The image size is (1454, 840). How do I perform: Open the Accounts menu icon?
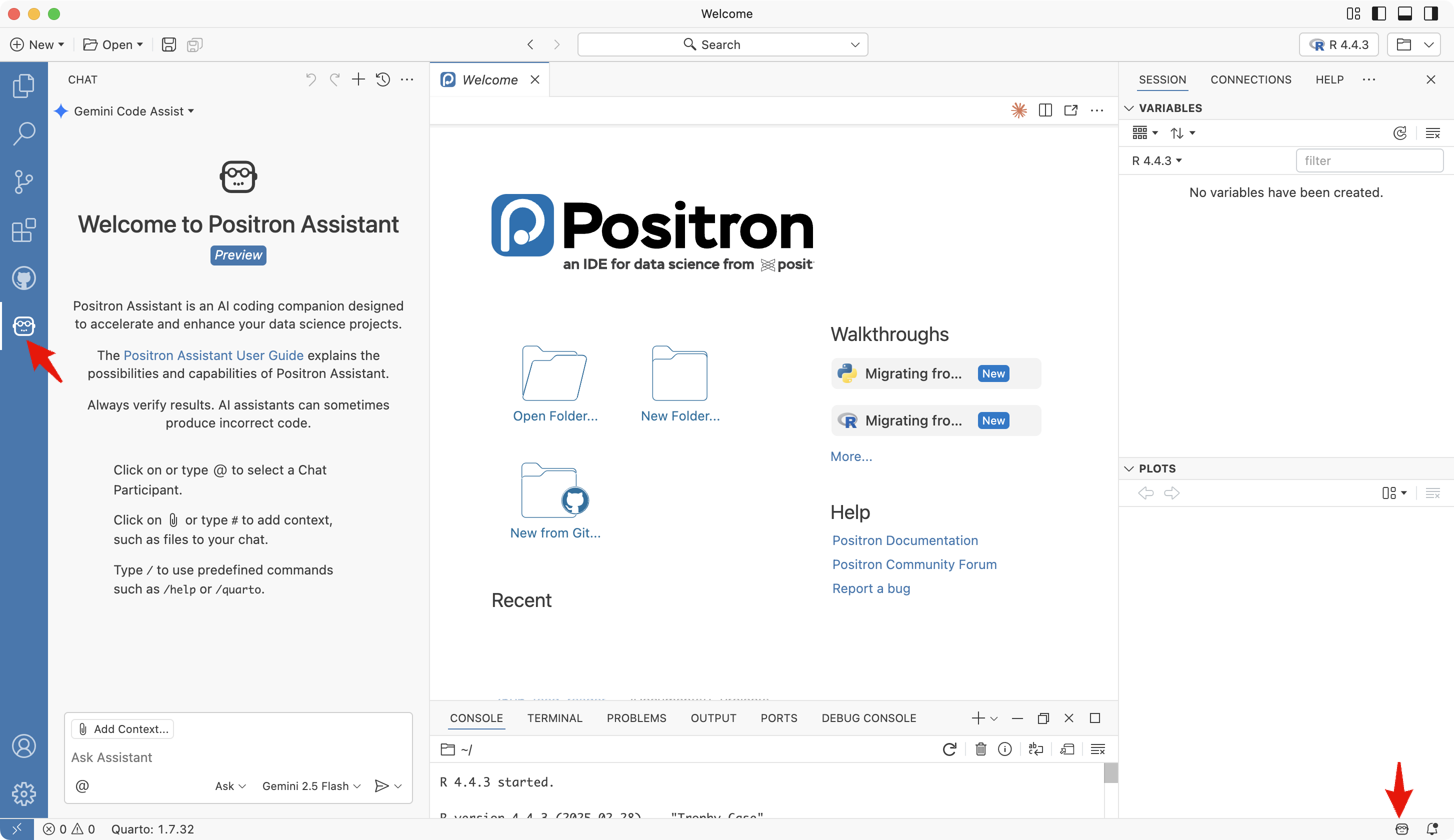pyautogui.click(x=23, y=746)
